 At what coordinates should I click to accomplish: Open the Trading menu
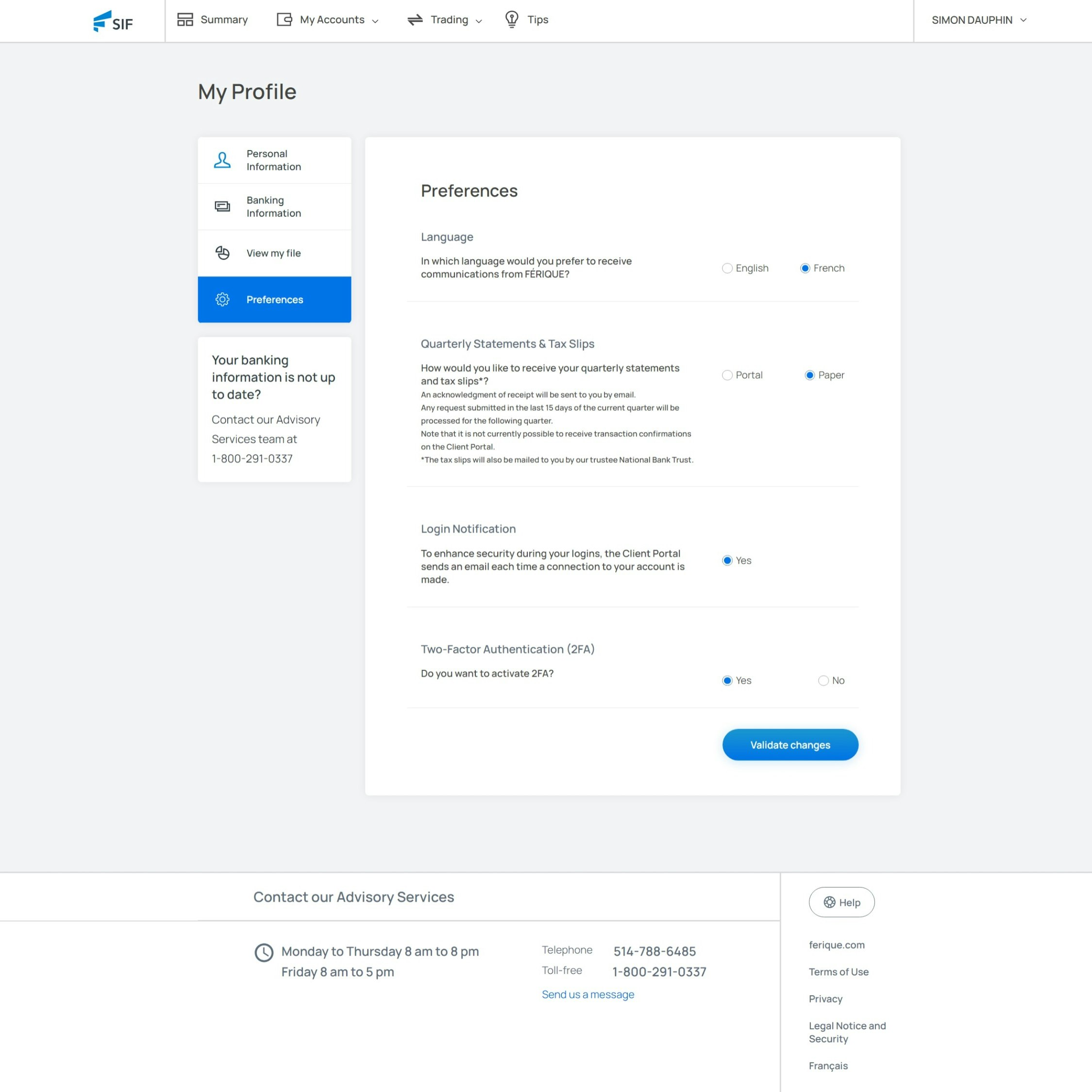(x=445, y=20)
